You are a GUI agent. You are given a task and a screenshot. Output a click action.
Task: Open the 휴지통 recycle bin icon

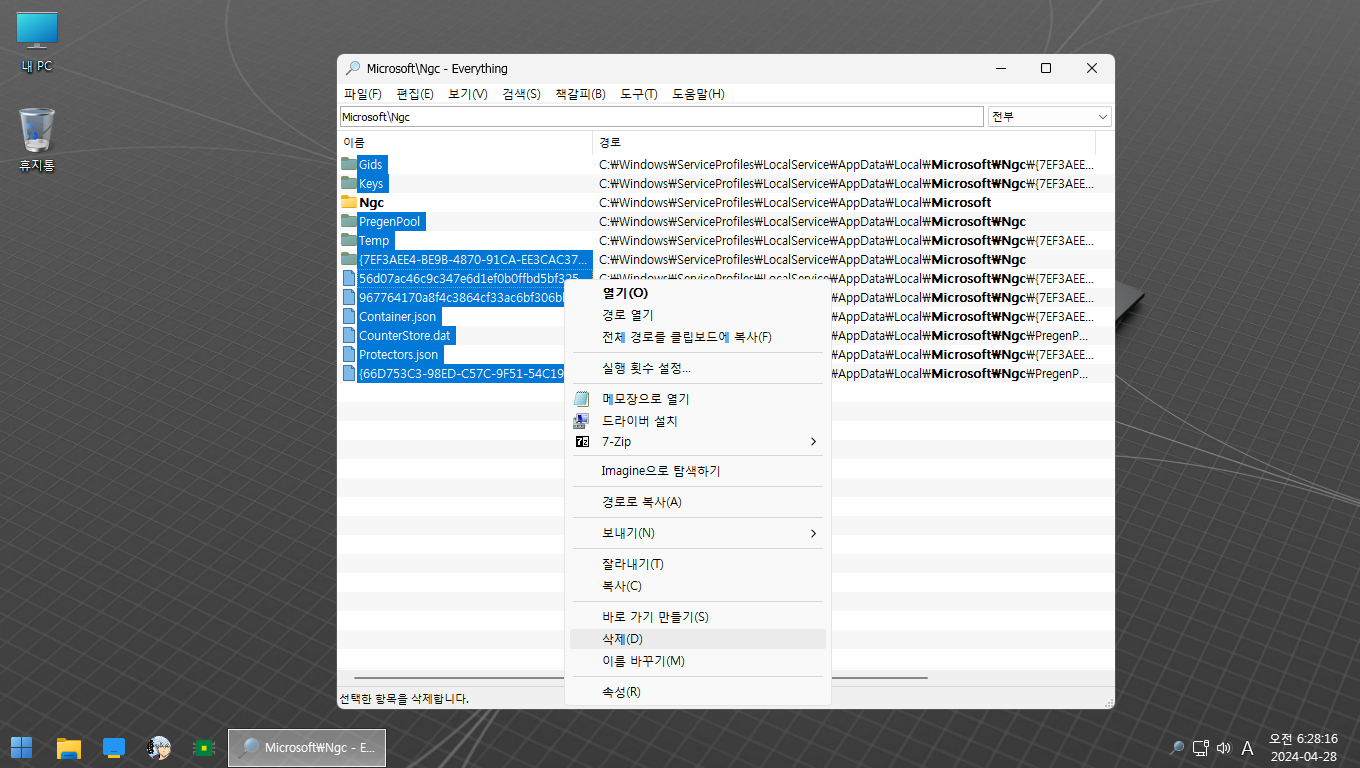coord(37,140)
